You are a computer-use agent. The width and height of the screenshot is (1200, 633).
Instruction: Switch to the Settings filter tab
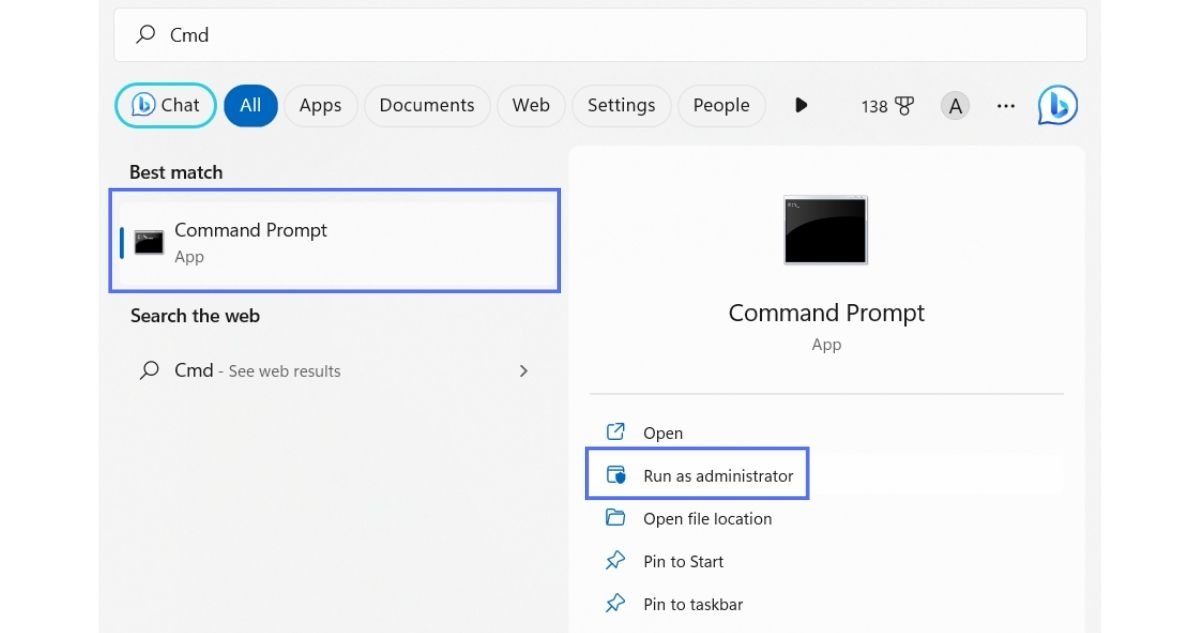[x=621, y=105]
